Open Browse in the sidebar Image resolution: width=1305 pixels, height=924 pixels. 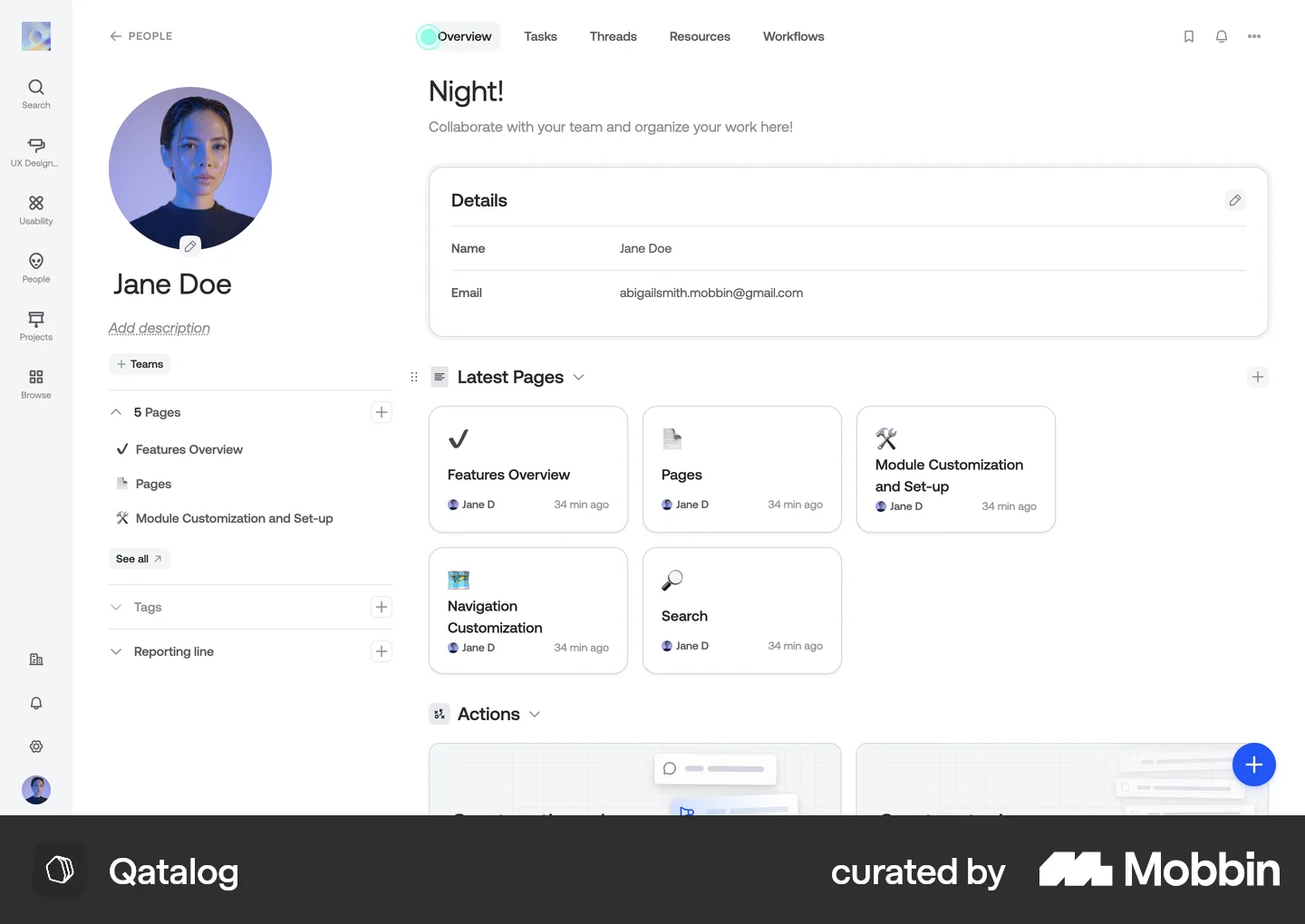point(36,383)
